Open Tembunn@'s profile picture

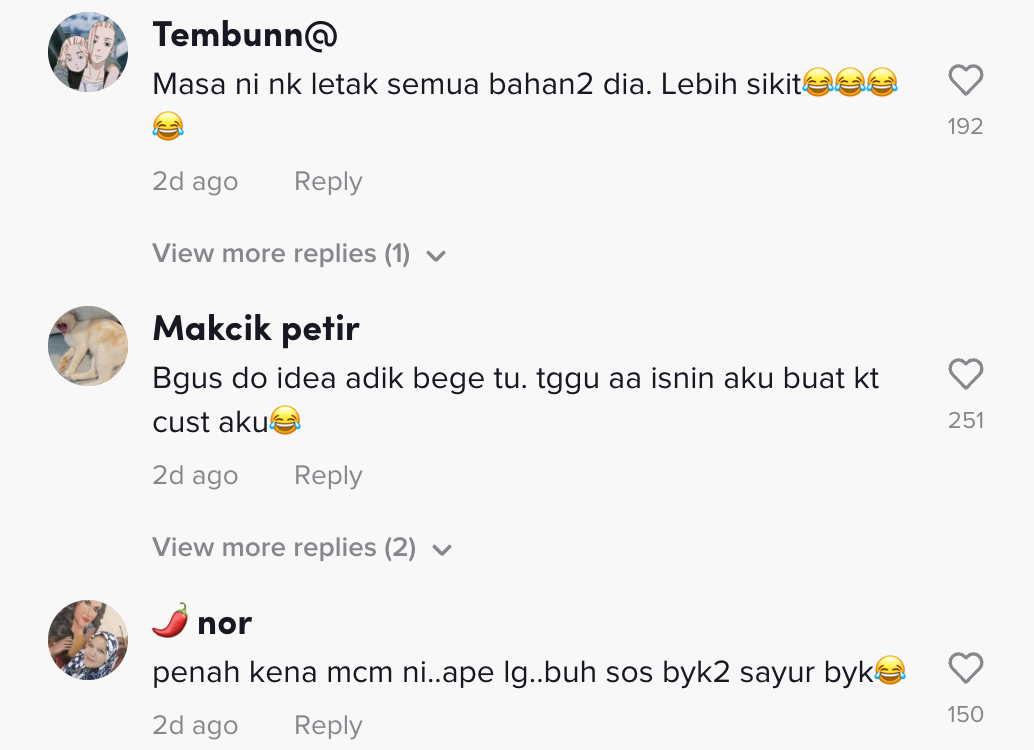click(x=88, y=53)
